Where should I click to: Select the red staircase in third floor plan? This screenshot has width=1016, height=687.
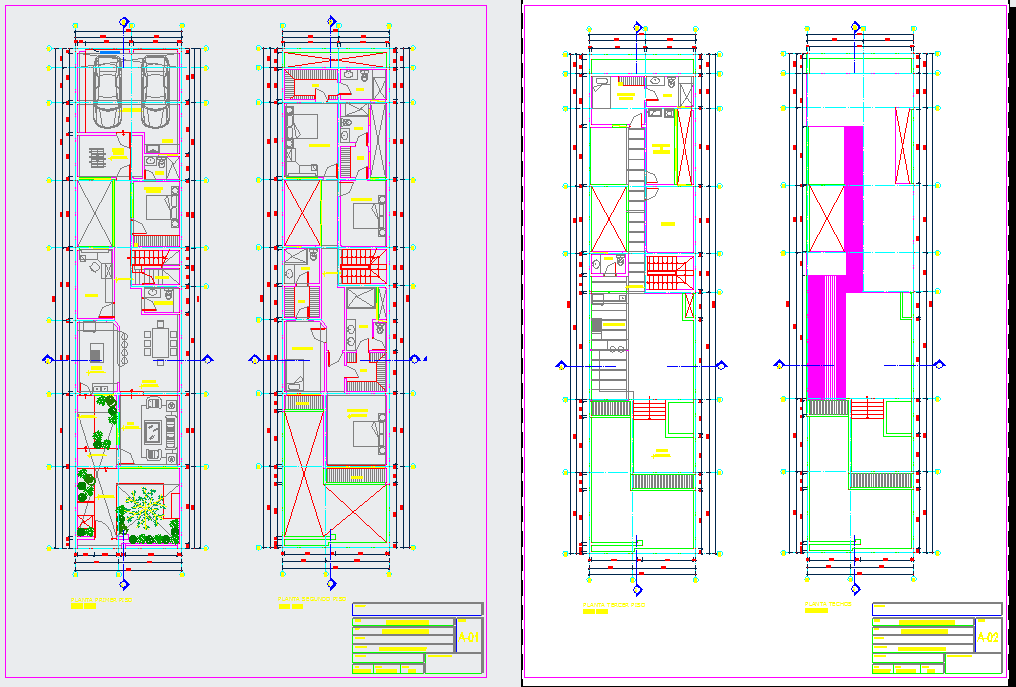coord(665,272)
